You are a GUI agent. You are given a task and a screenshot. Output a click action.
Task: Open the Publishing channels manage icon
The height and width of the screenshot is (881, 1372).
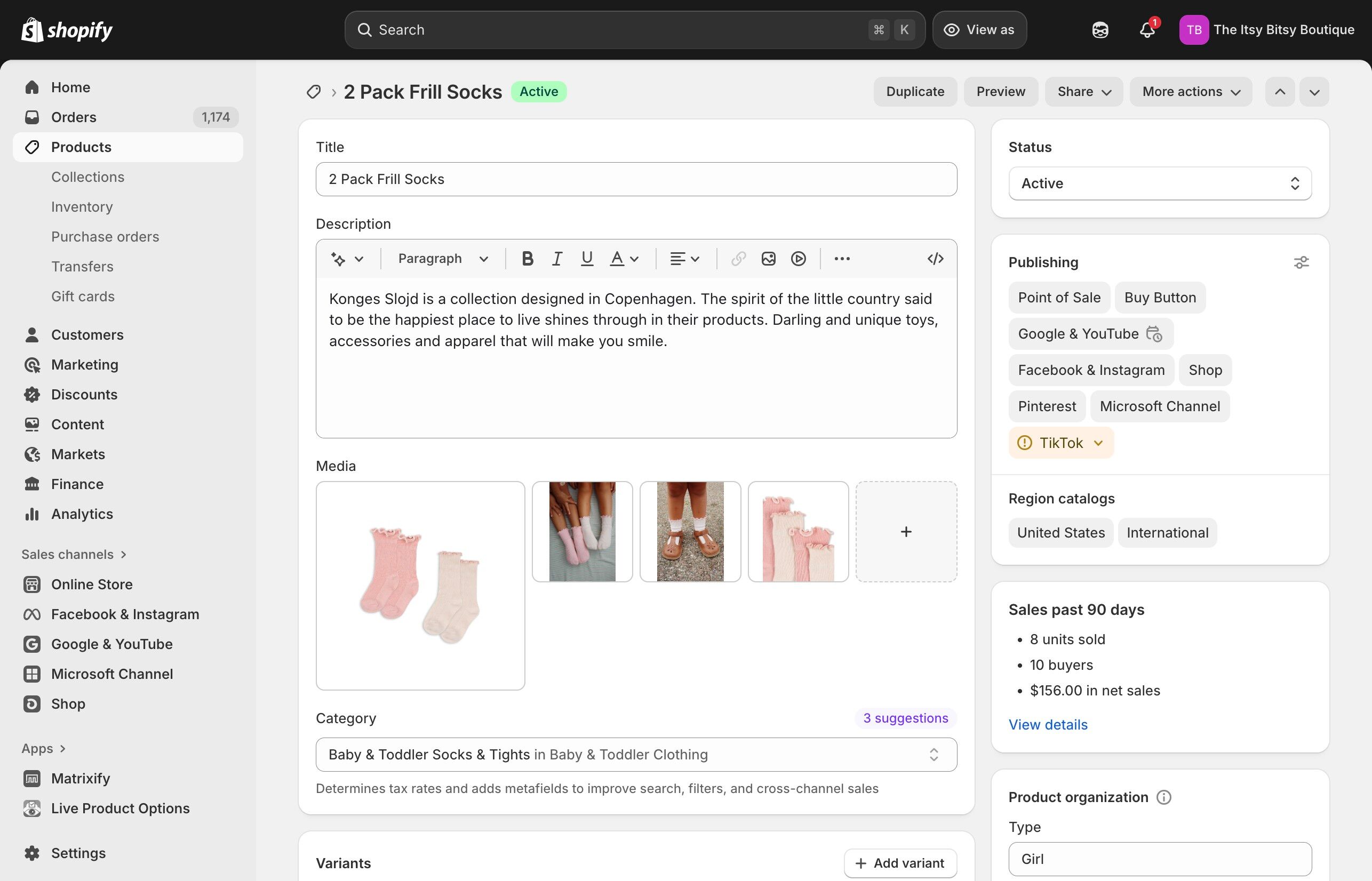point(1302,262)
